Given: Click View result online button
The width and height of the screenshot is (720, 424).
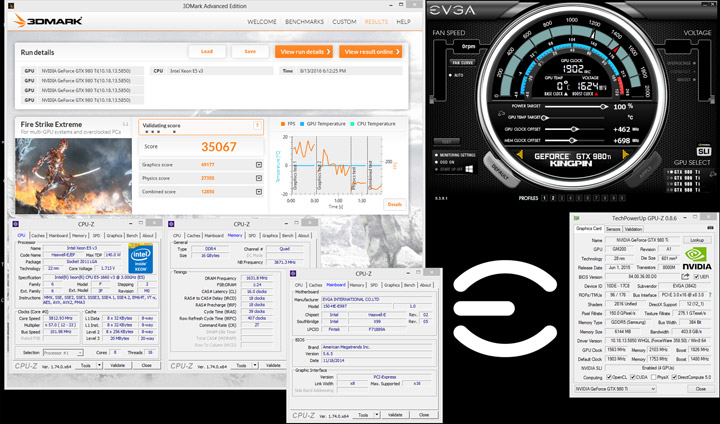Looking at the screenshot, I should pos(371,51).
